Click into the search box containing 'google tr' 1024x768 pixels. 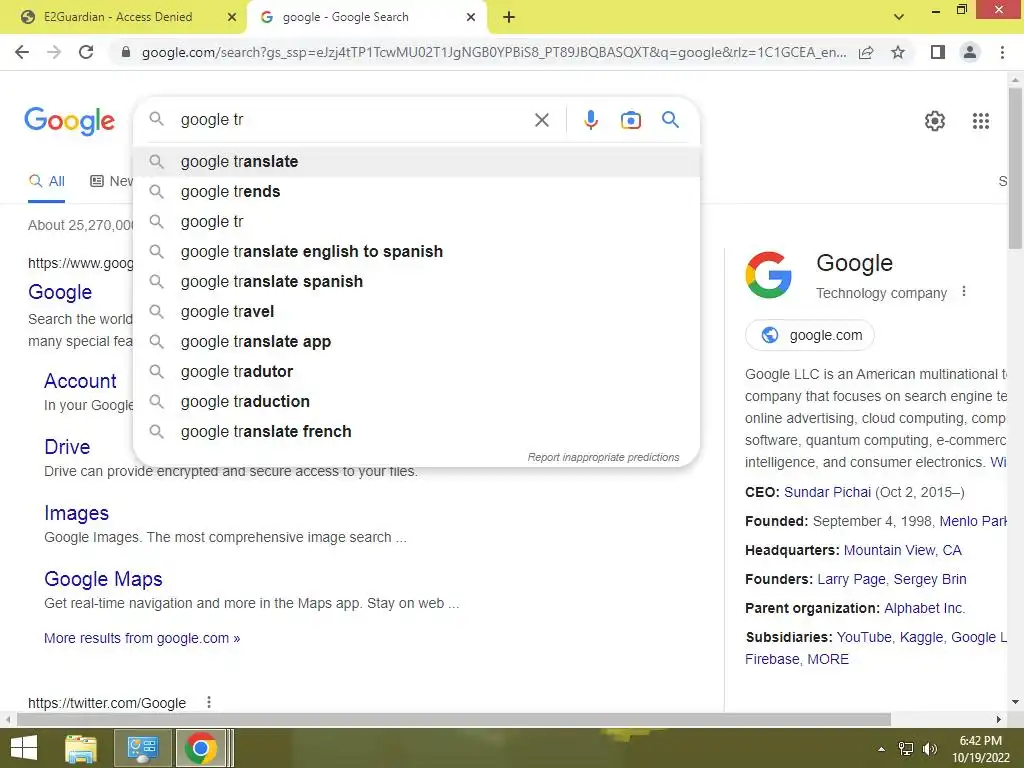(x=353, y=120)
